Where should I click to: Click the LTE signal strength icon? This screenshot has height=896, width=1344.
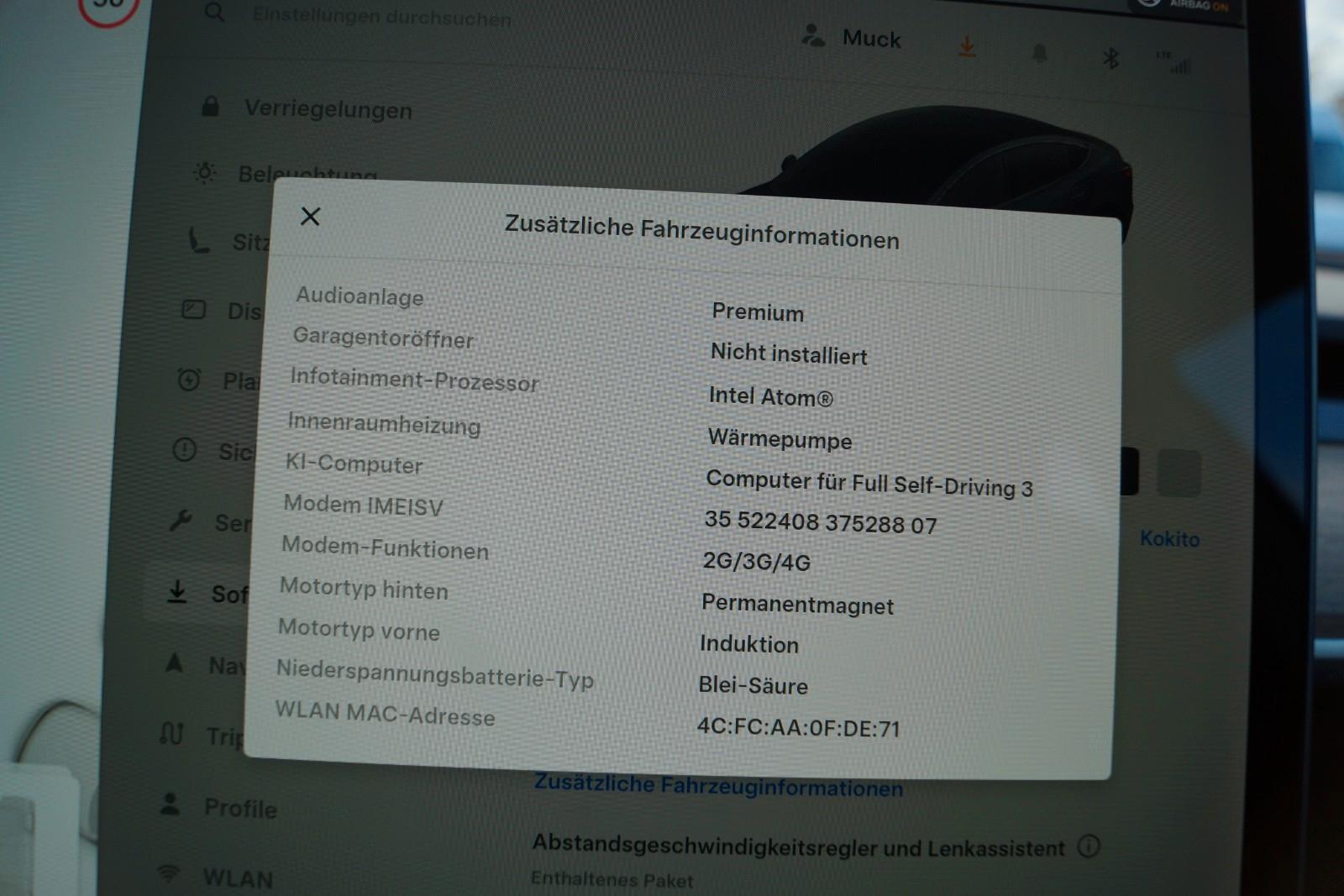pos(1174,61)
